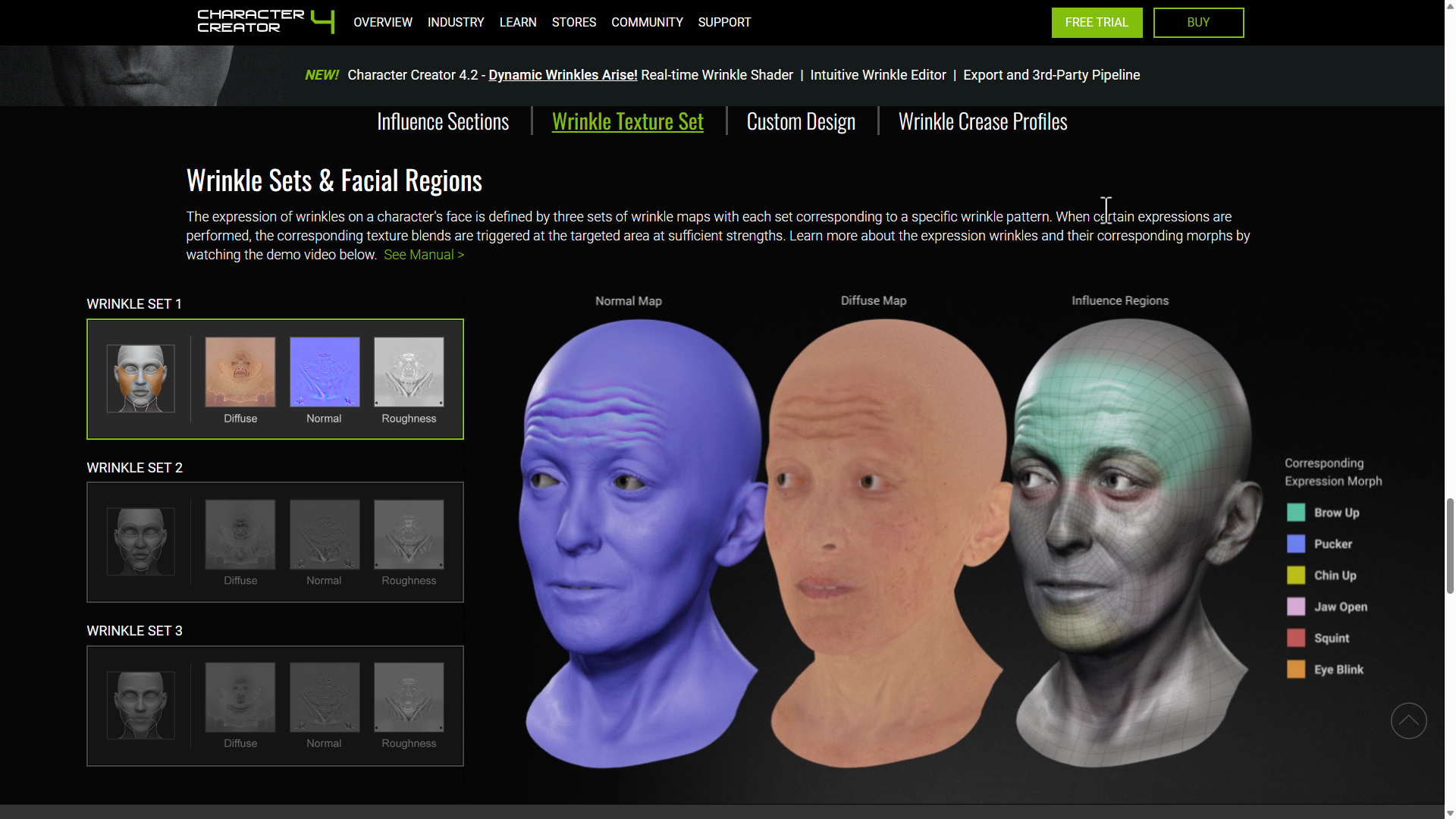Click Wrinkle Set 3 Roughness thumbnail
Image resolution: width=1456 pixels, height=819 pixels.
click(x=409, y=697)
